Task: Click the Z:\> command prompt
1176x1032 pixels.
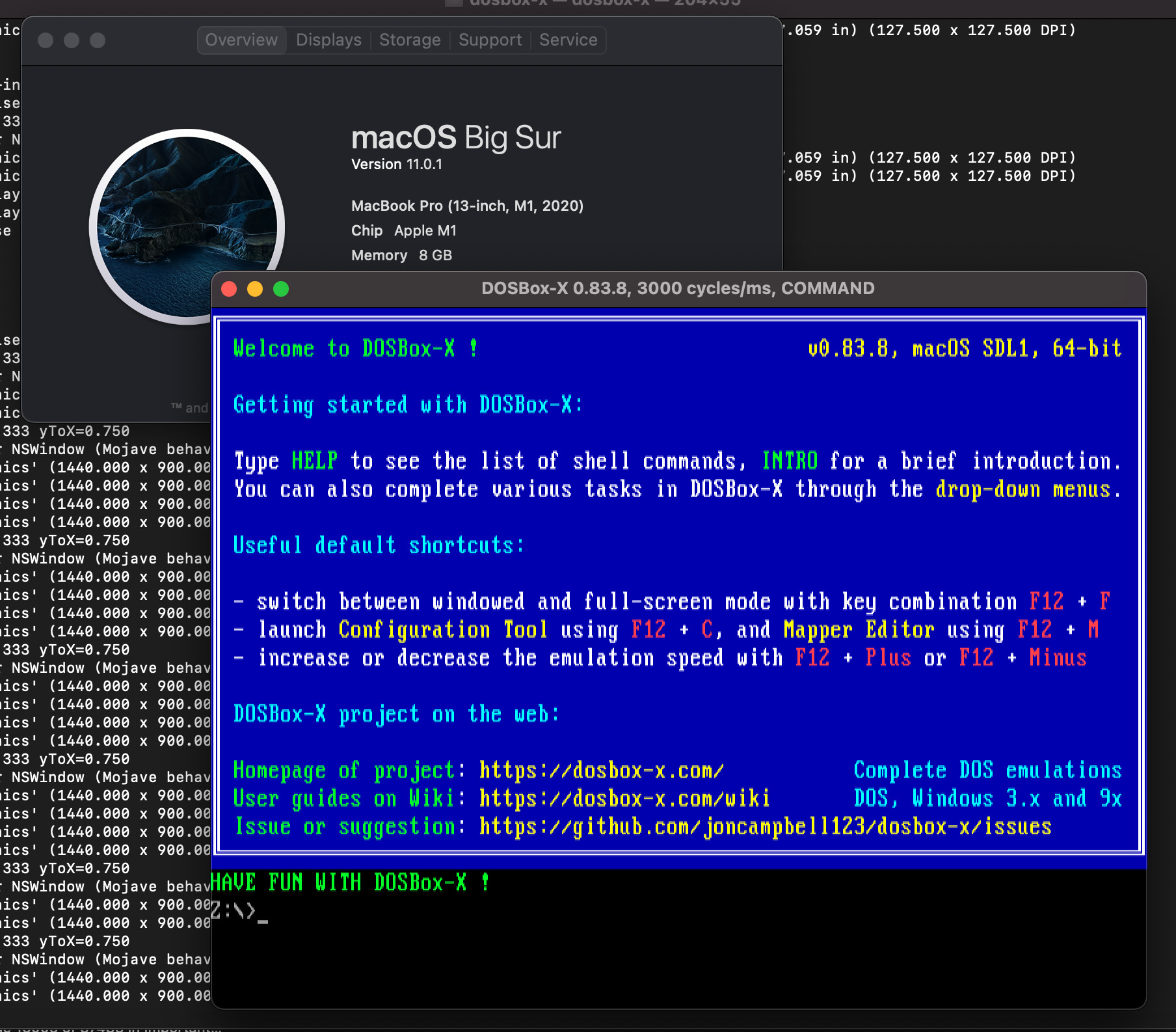Action: coord(234,911)
